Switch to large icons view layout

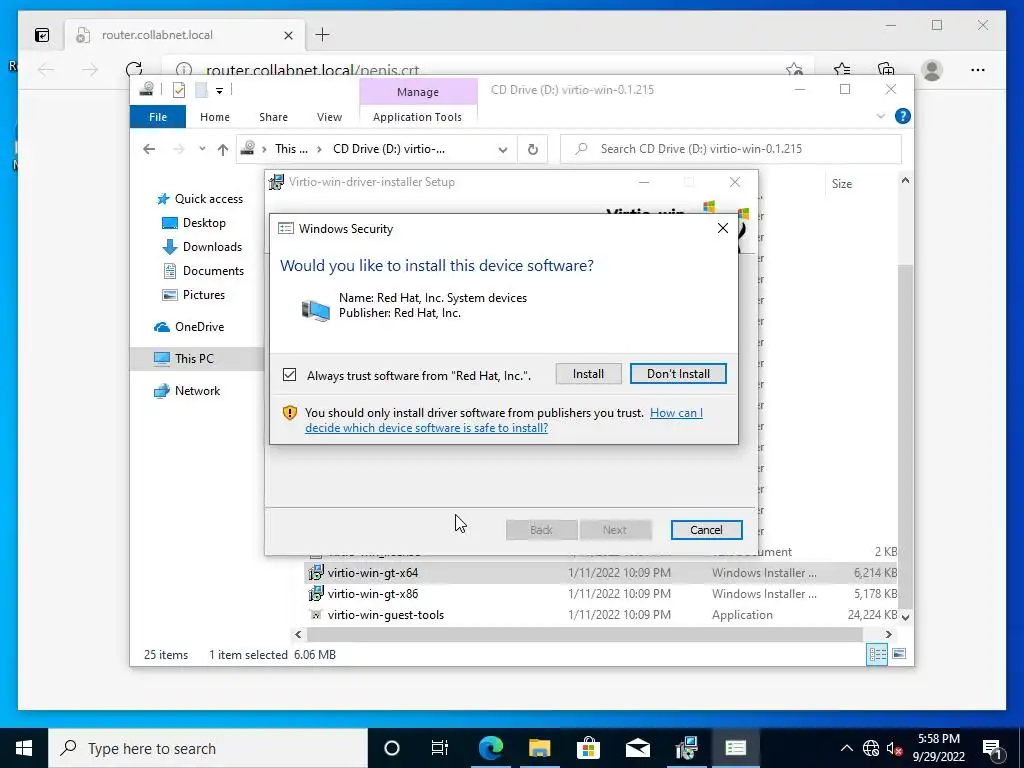[899, 654]
